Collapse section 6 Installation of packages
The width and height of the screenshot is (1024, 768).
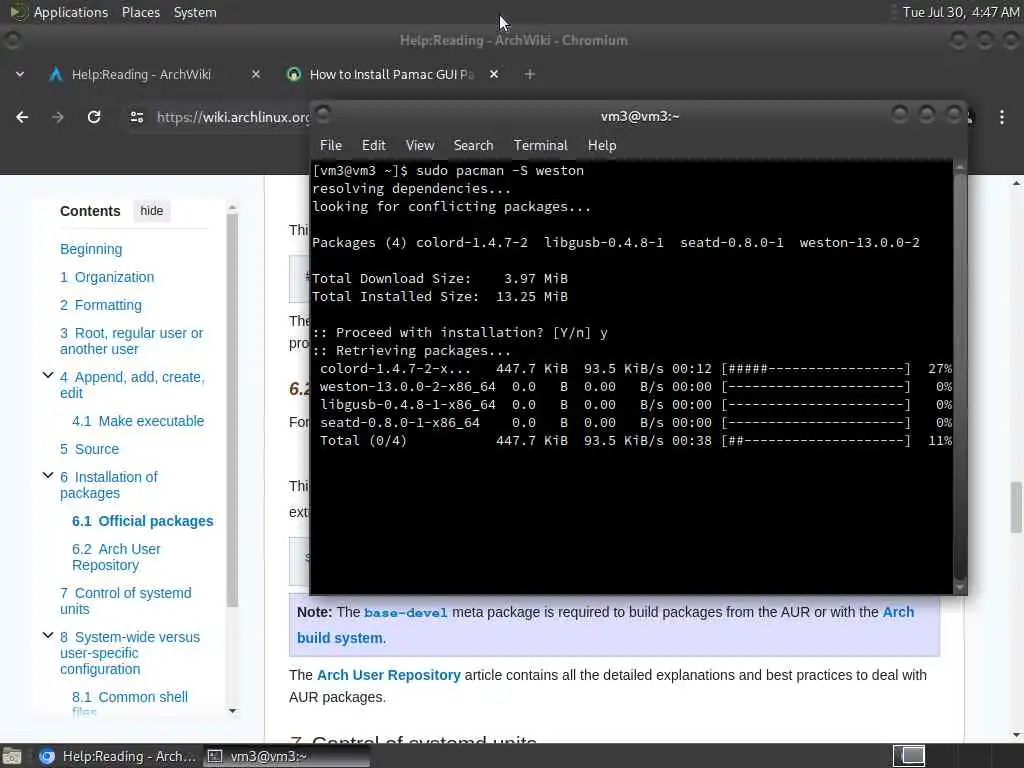tap(48, 475)
